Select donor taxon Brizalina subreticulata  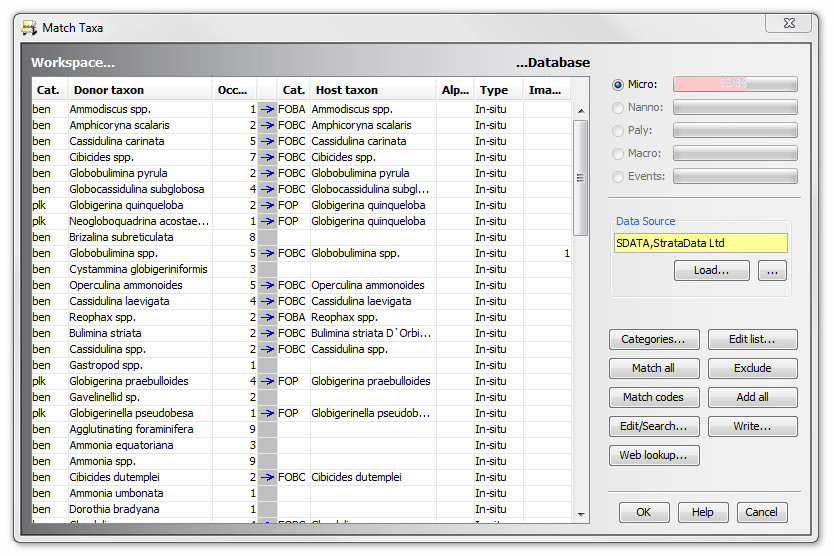tap(121, 237)
